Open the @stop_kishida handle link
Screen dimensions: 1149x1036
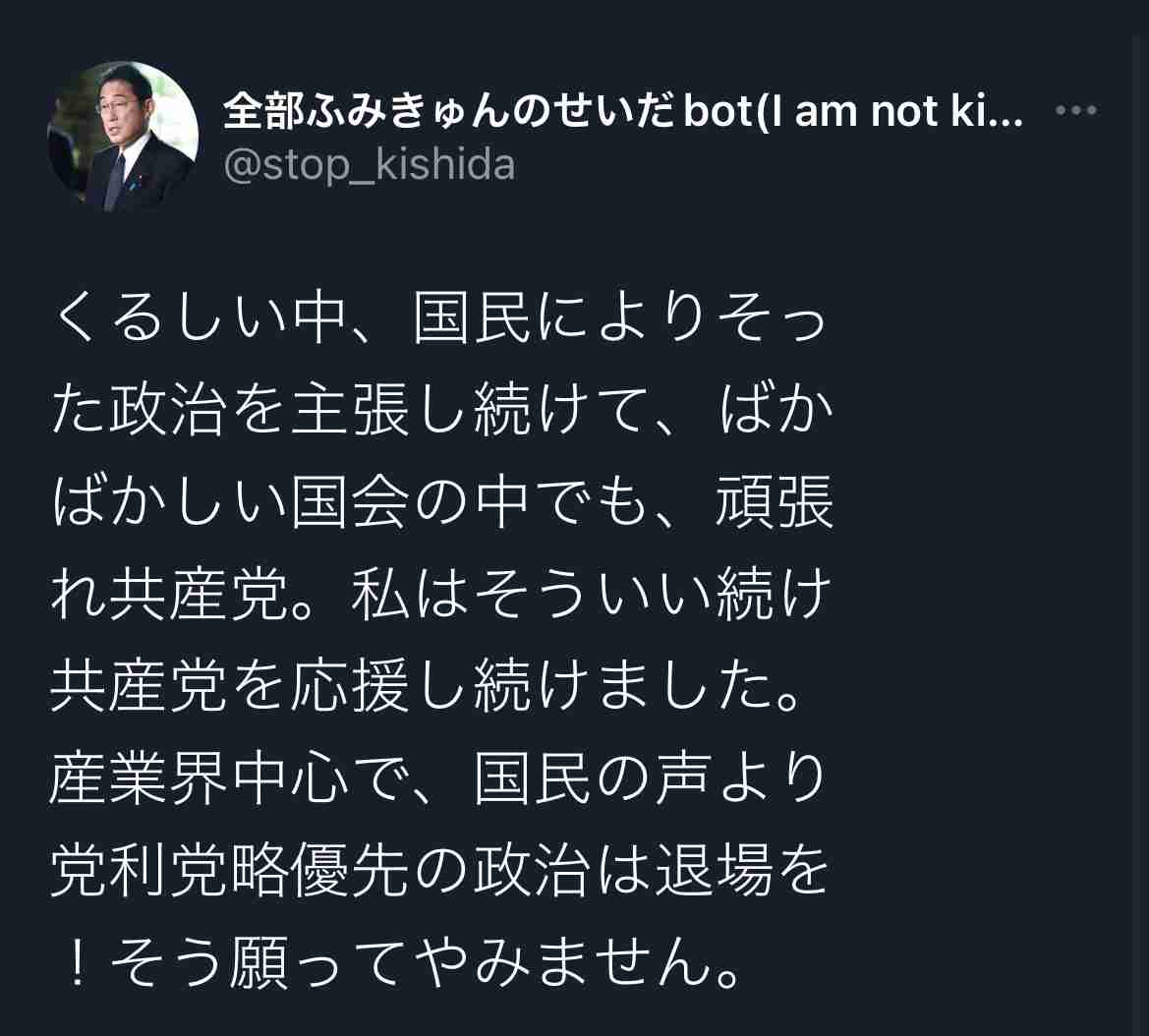[x=370, y=165]
